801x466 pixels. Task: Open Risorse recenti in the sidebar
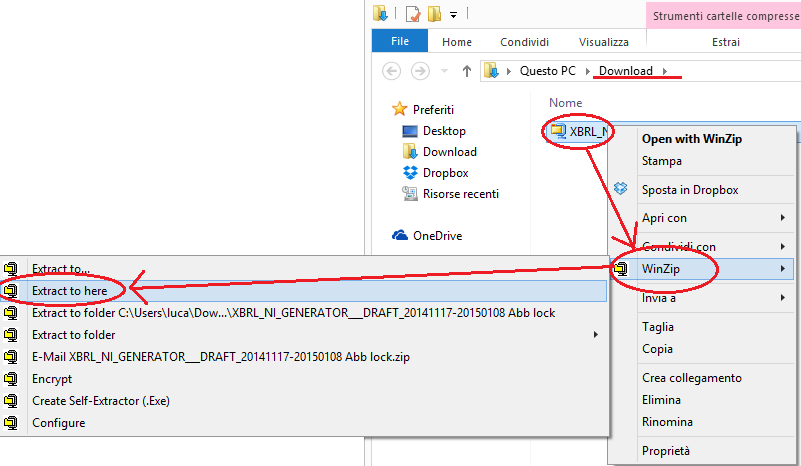coord(460,194)
